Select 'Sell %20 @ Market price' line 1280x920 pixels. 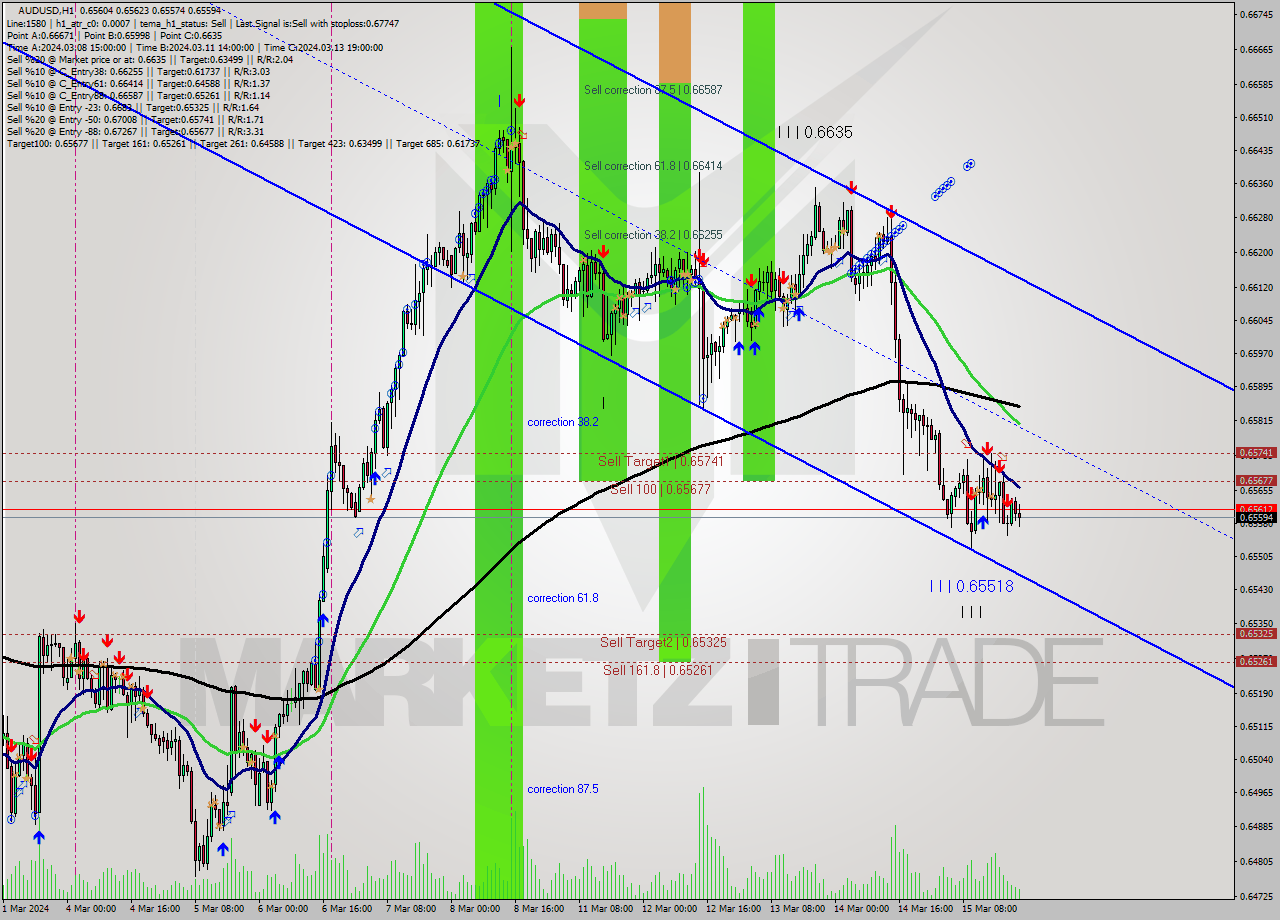click(x=149, y=59)
